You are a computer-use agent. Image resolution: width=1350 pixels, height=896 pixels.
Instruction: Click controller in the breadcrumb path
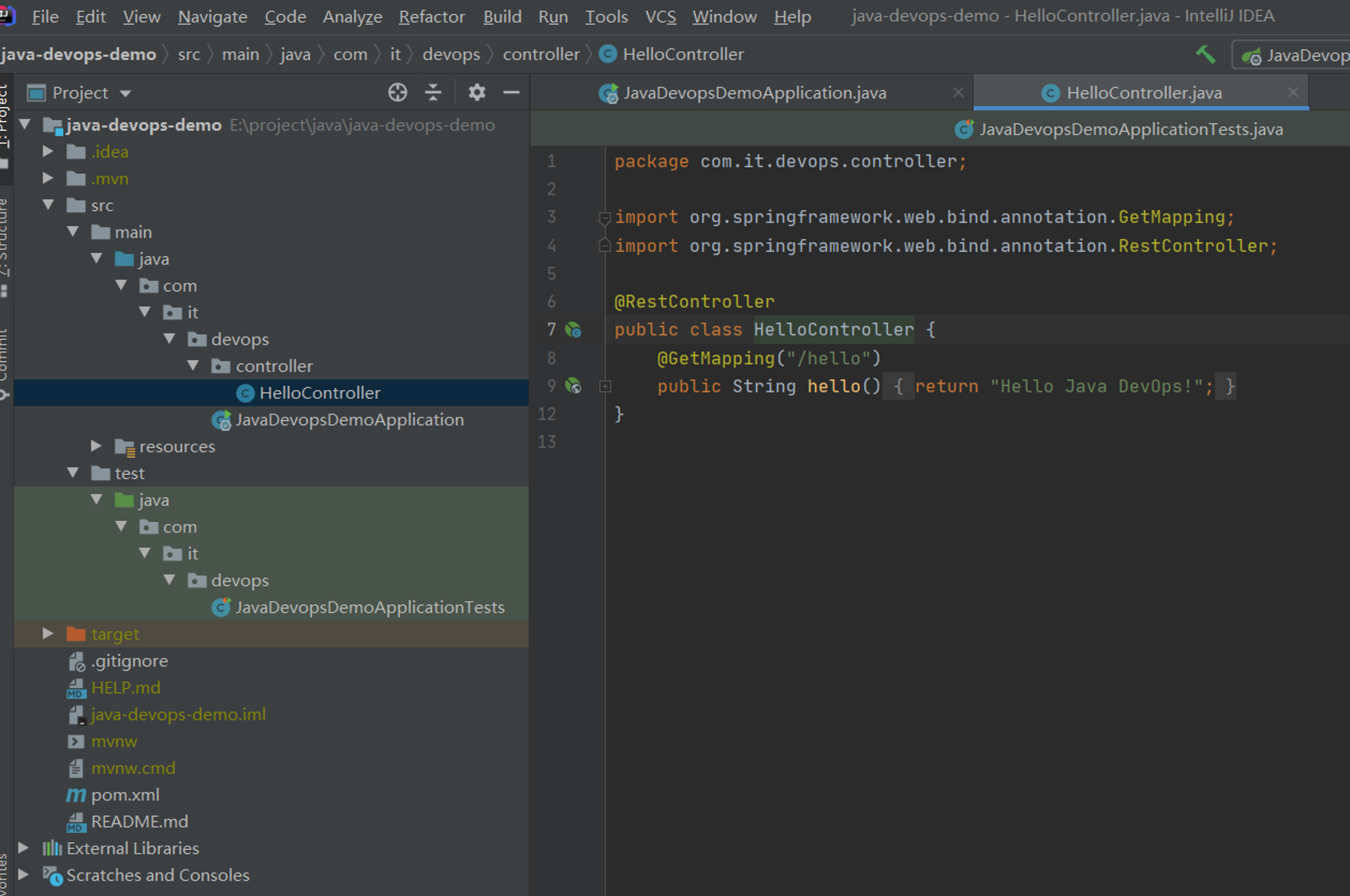[x=541, y=55]
